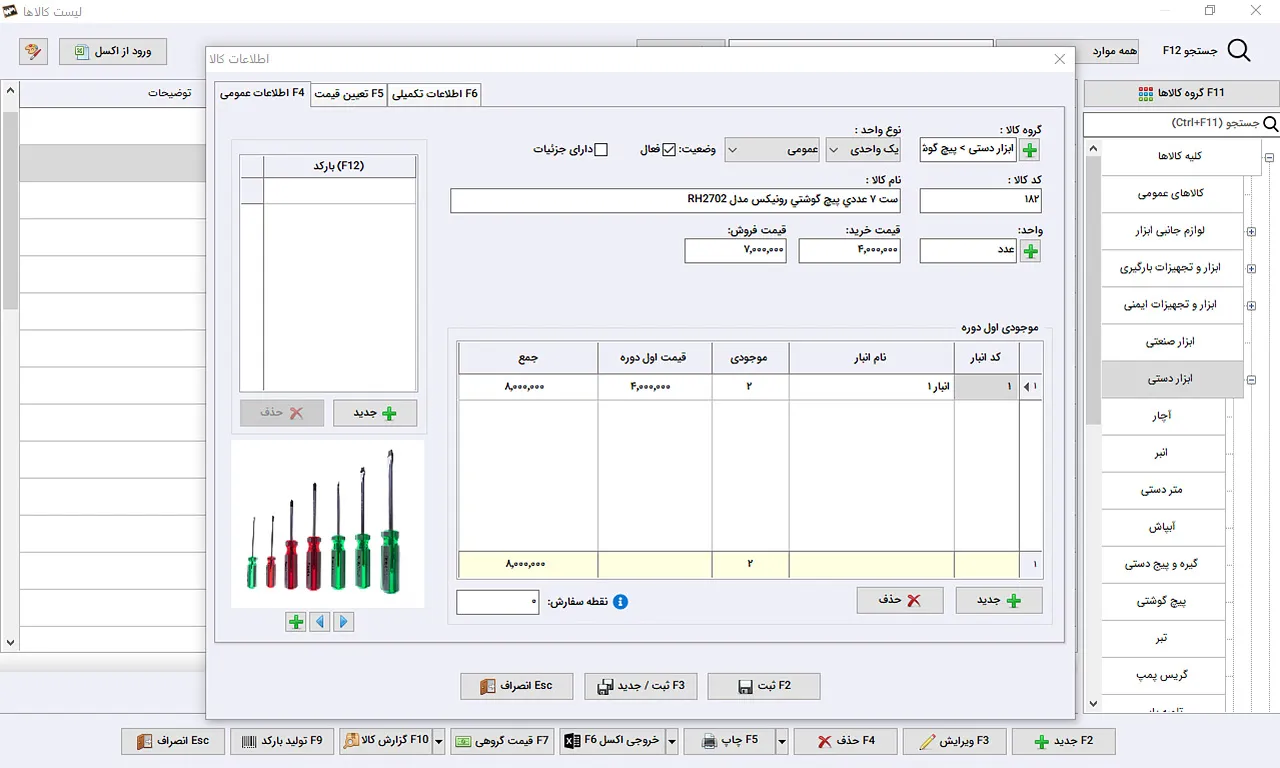Select the F4 اطلاعات عمومی tab

pyautogui.click(x=262, y=93)
